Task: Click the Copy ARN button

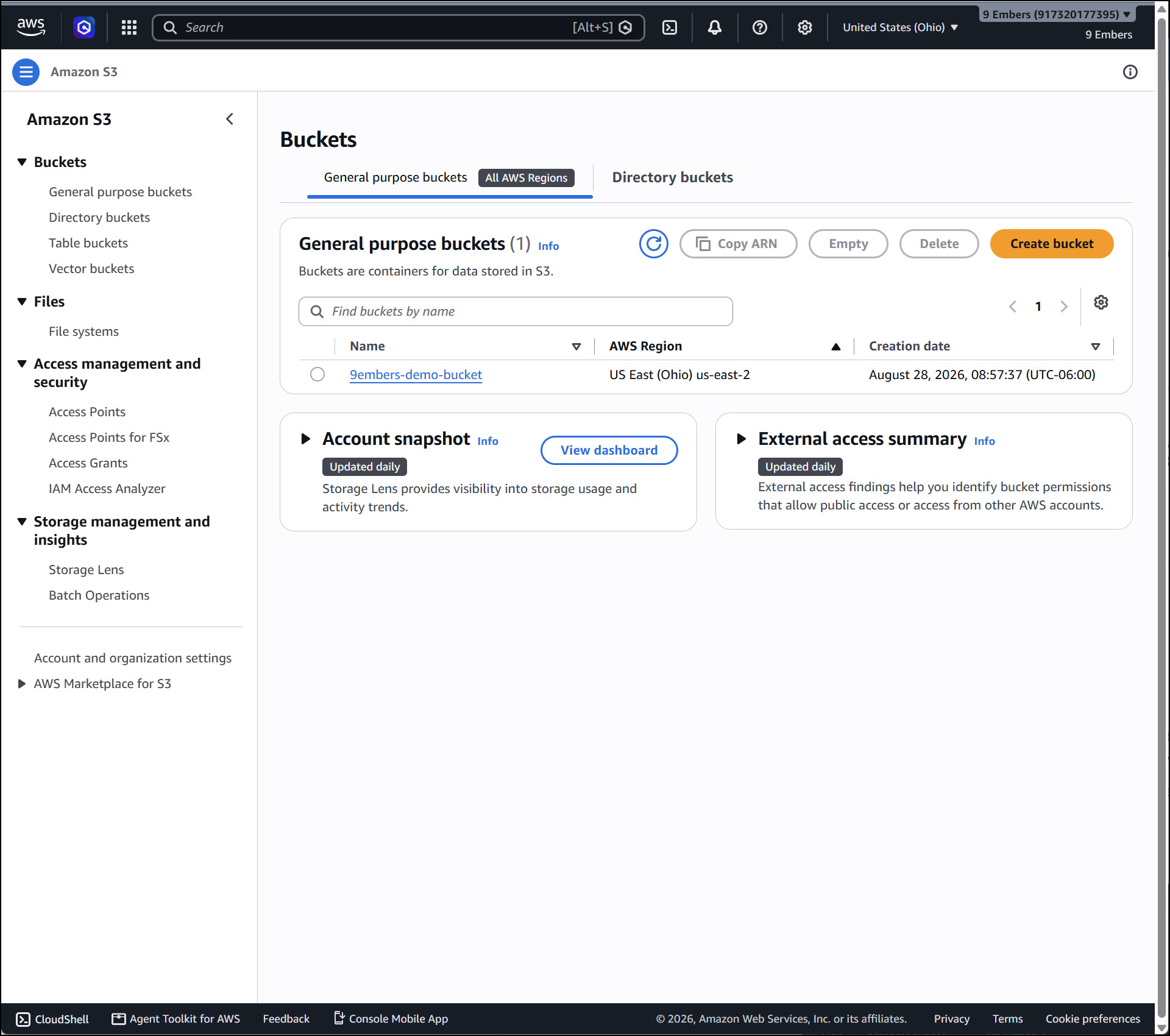Action: point(738,244)
